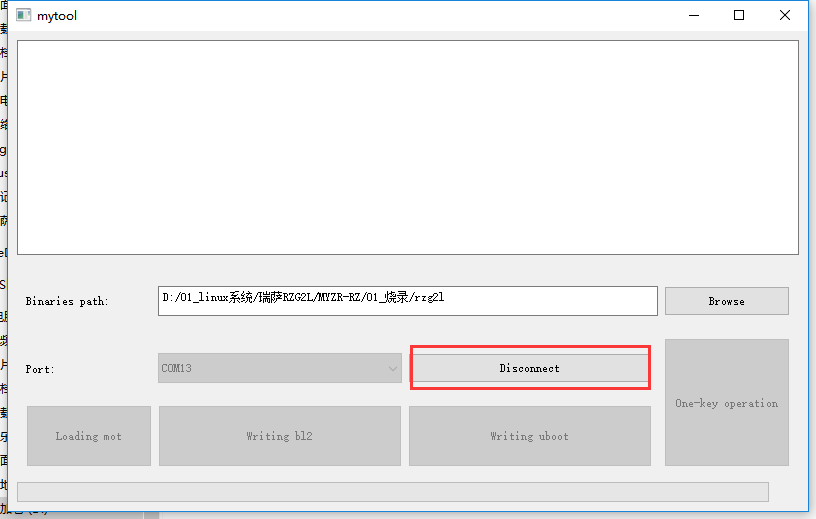Click the Browse button
816x519 pixels.
coord(726,301)
